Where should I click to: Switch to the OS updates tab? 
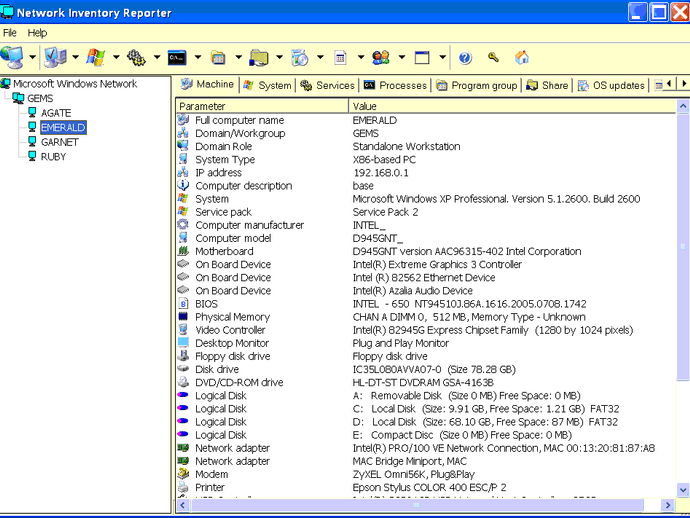point(612,85)
